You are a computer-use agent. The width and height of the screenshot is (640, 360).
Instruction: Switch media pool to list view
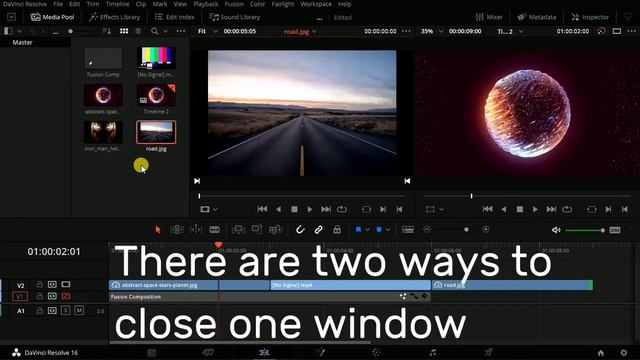pos(138,31)
